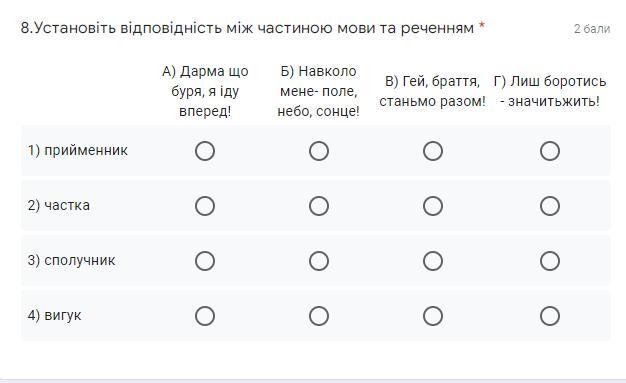Image resolution: width=626 pixels, height=383 pixels.
Task: Mark sentence А for row сполучник
Action: (205, 261)
